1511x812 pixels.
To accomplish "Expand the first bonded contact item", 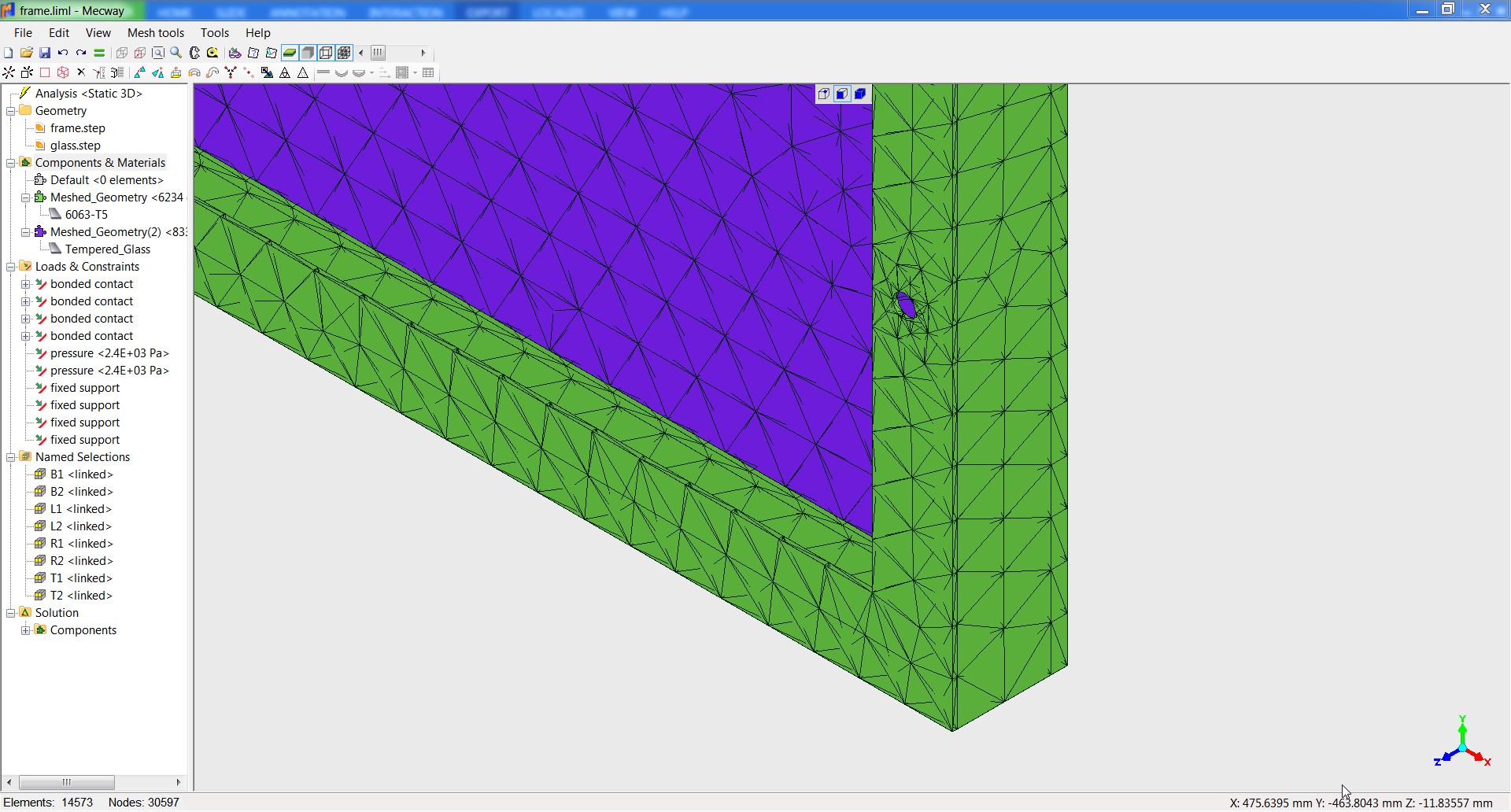I will (x=26, y=284).
